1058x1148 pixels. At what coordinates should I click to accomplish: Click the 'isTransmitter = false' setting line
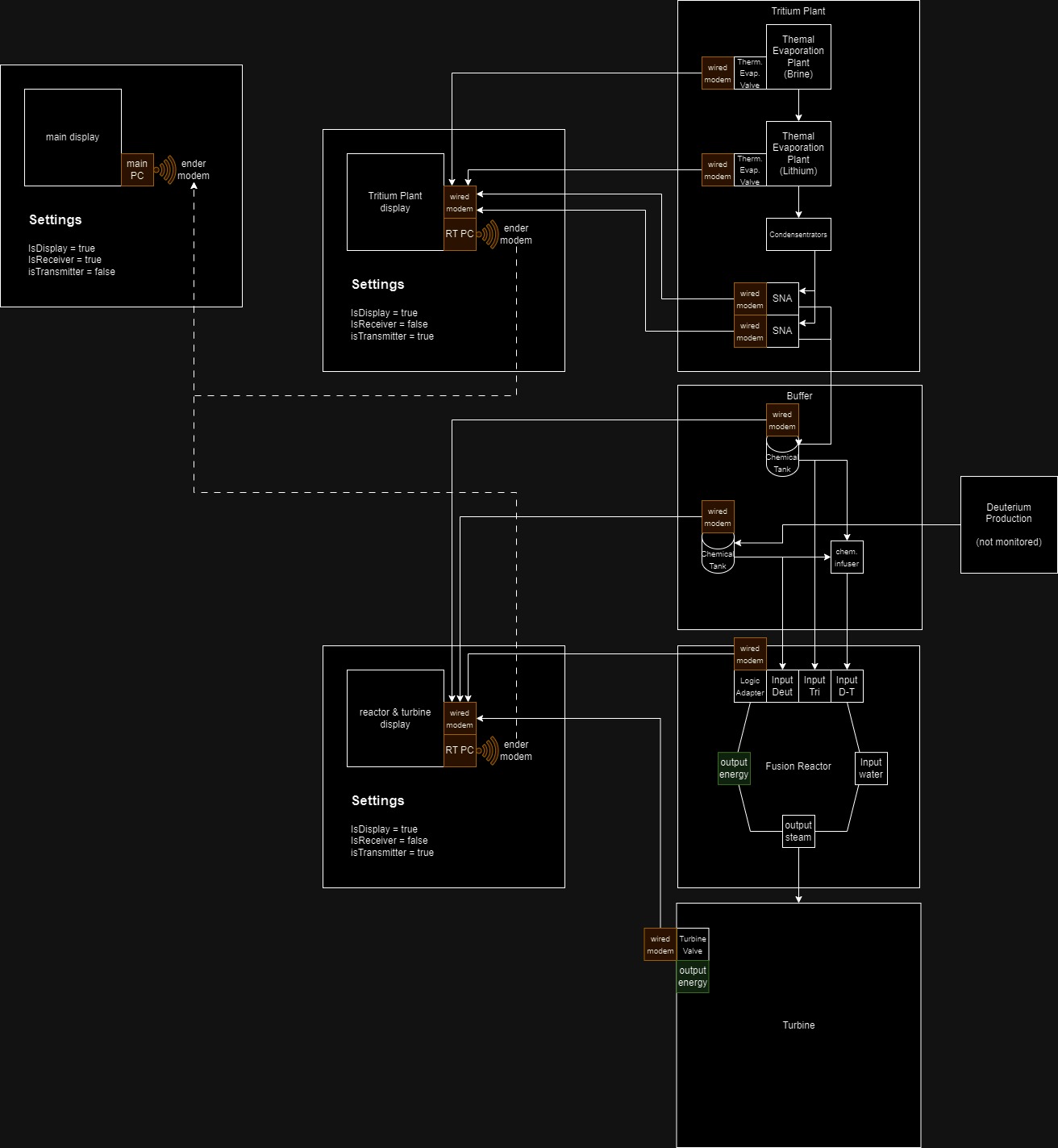(x=72, y=272)
